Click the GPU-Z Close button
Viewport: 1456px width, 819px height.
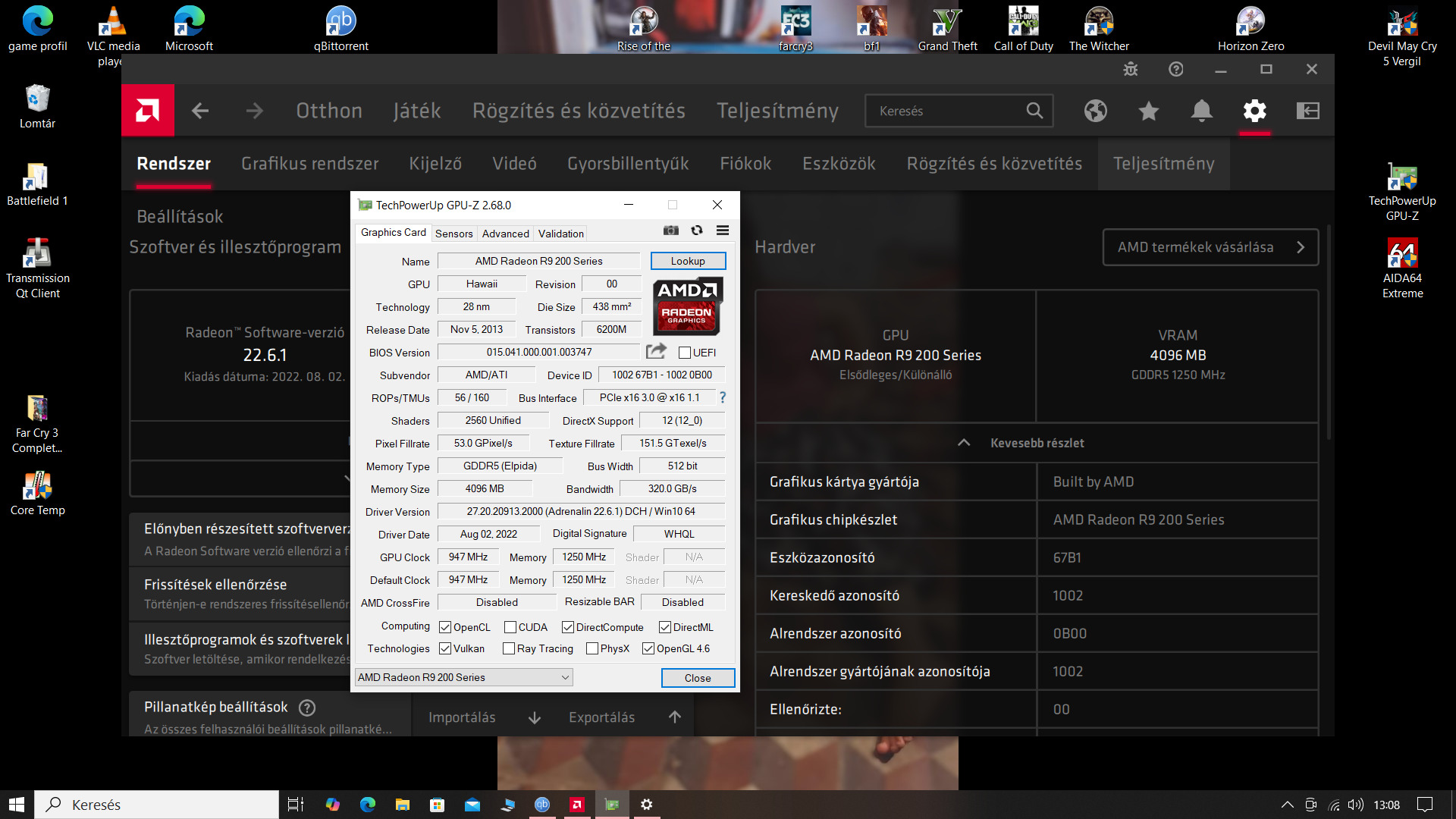coord(698,678)
